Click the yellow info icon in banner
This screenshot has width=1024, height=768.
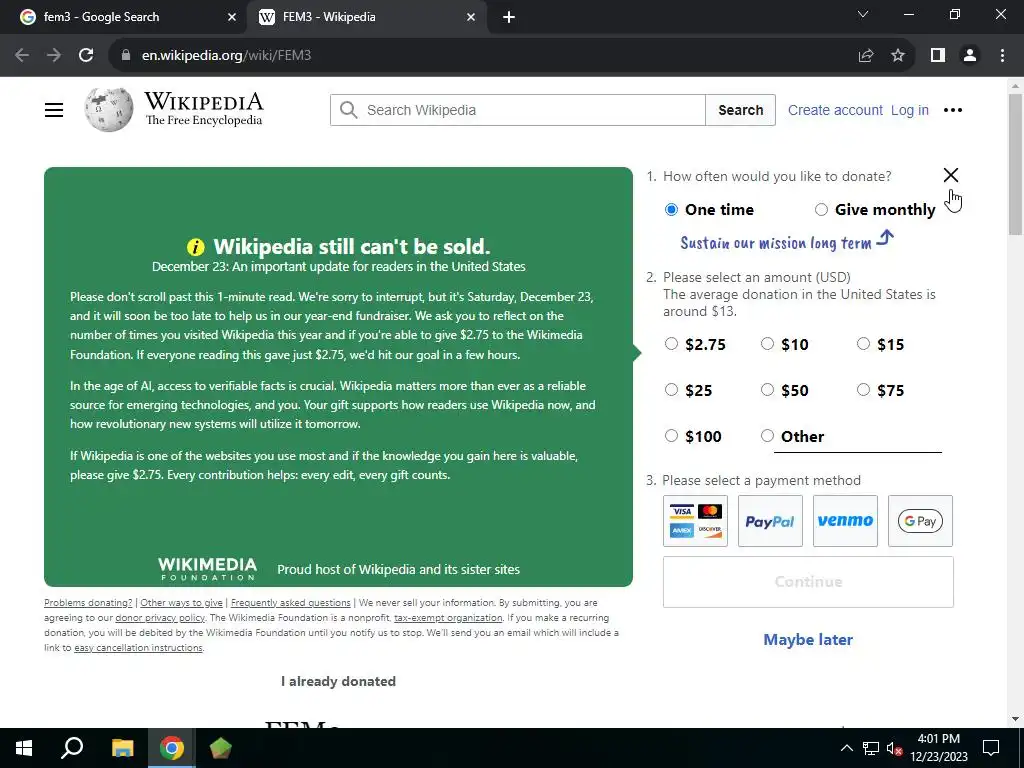(195, 247)
